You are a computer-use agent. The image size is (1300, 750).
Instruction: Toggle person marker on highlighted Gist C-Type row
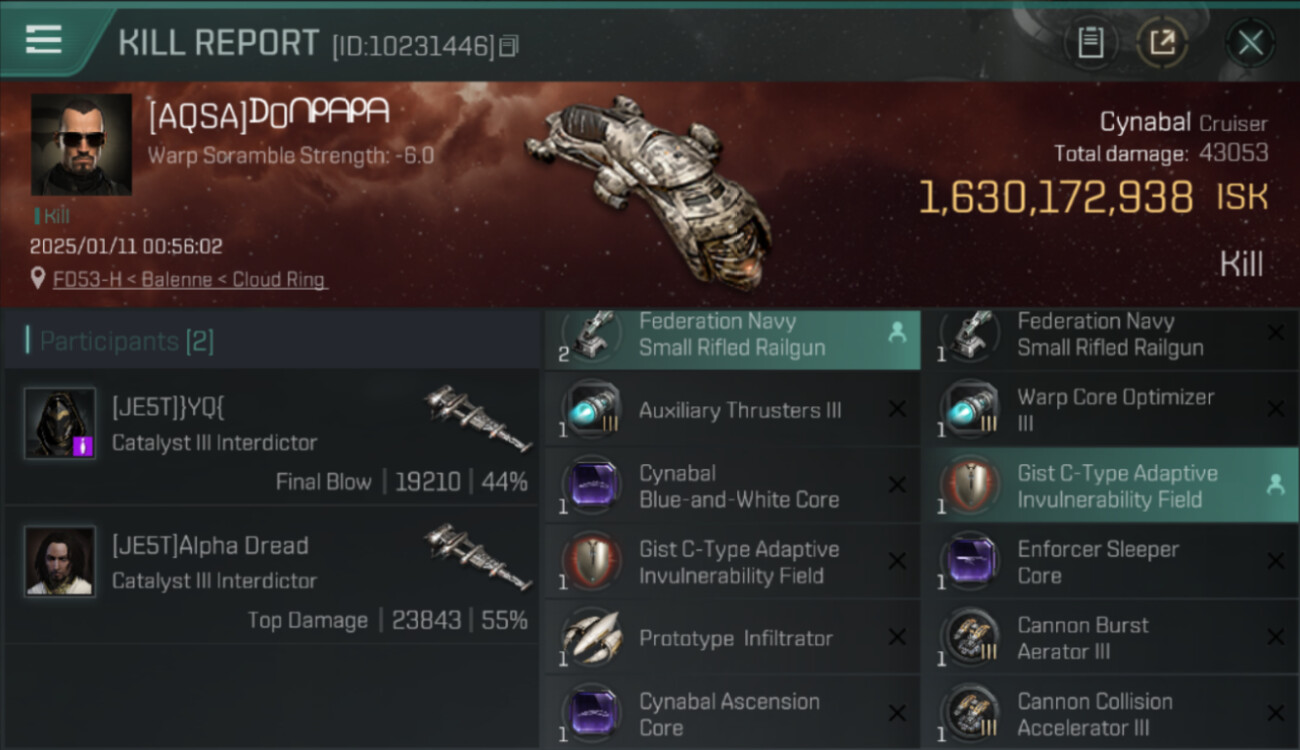[x=1275, y=485]
